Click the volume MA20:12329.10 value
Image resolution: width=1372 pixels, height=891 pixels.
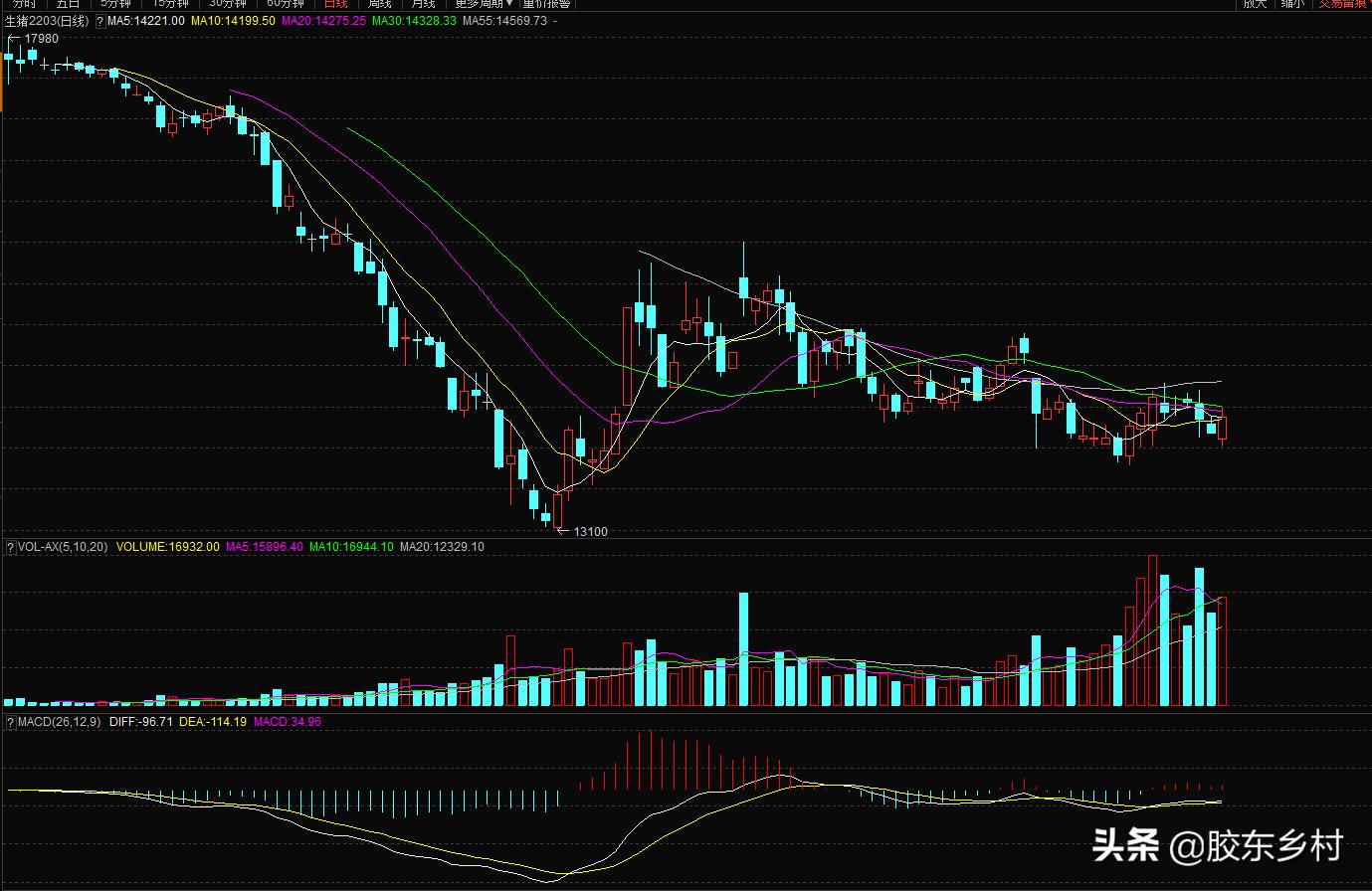tap(442, 547)
